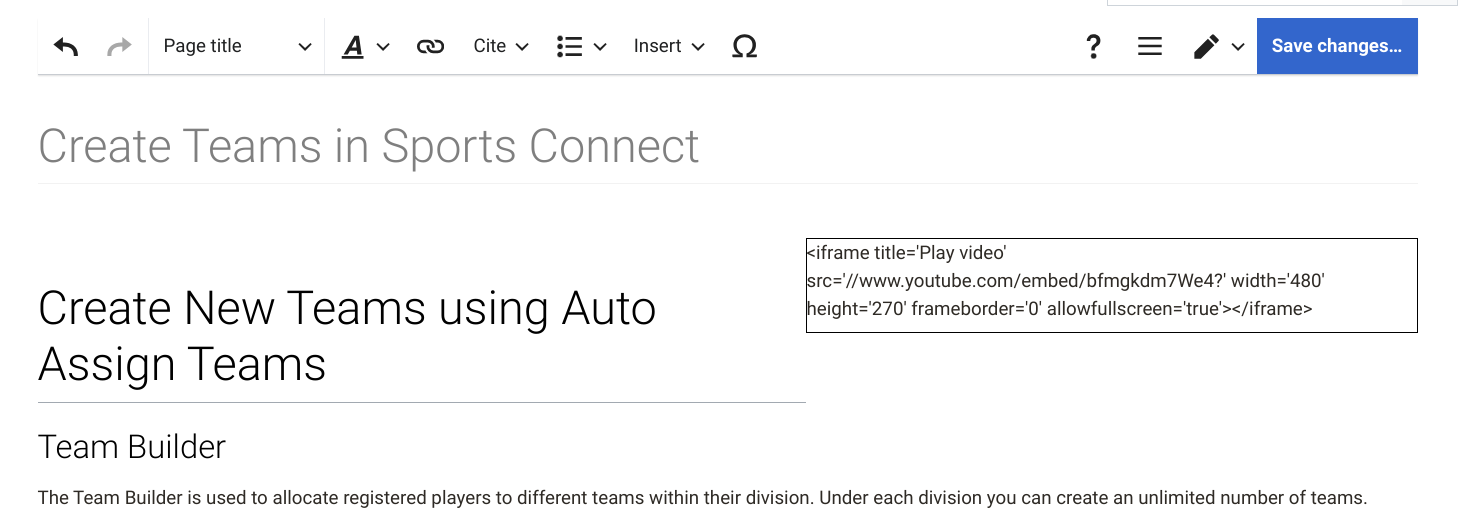
Task: Expand the chevron beside the list icon
Action: click(x=600, y=47)
